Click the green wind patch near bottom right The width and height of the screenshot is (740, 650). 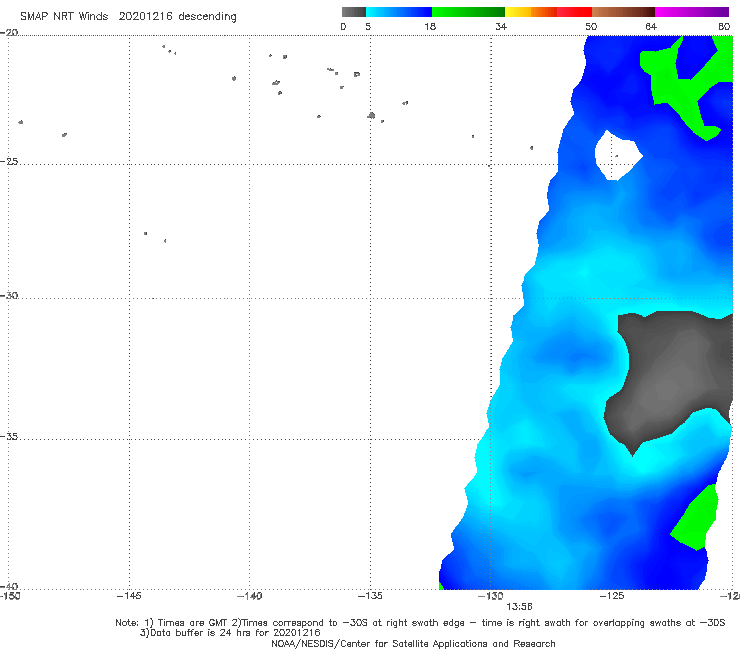696,518
